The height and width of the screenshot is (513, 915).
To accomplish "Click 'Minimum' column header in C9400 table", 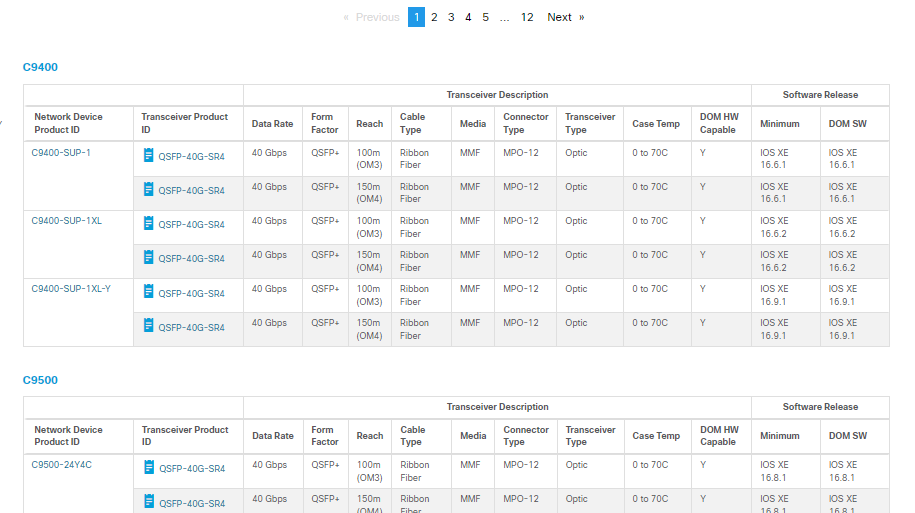I will [780, 124].
